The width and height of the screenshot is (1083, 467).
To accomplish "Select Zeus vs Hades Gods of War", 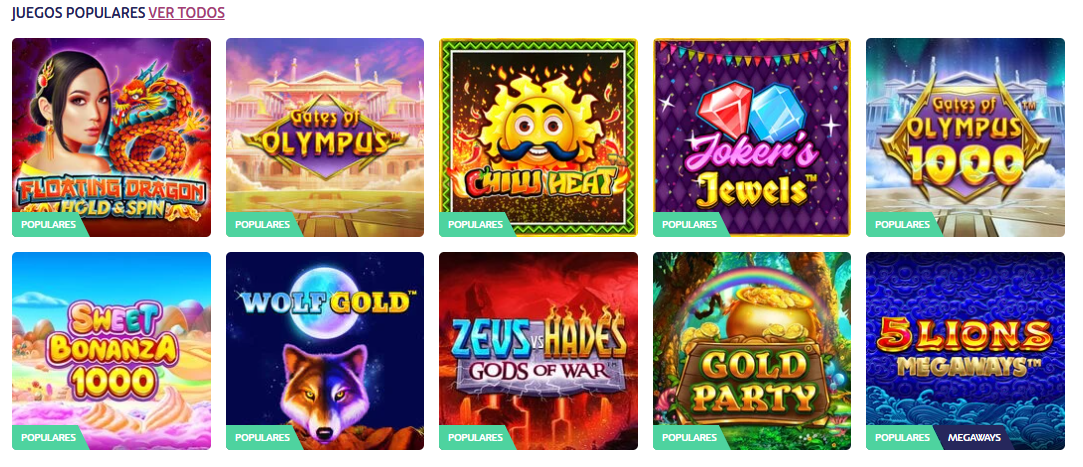I will (x=538, y=351).
